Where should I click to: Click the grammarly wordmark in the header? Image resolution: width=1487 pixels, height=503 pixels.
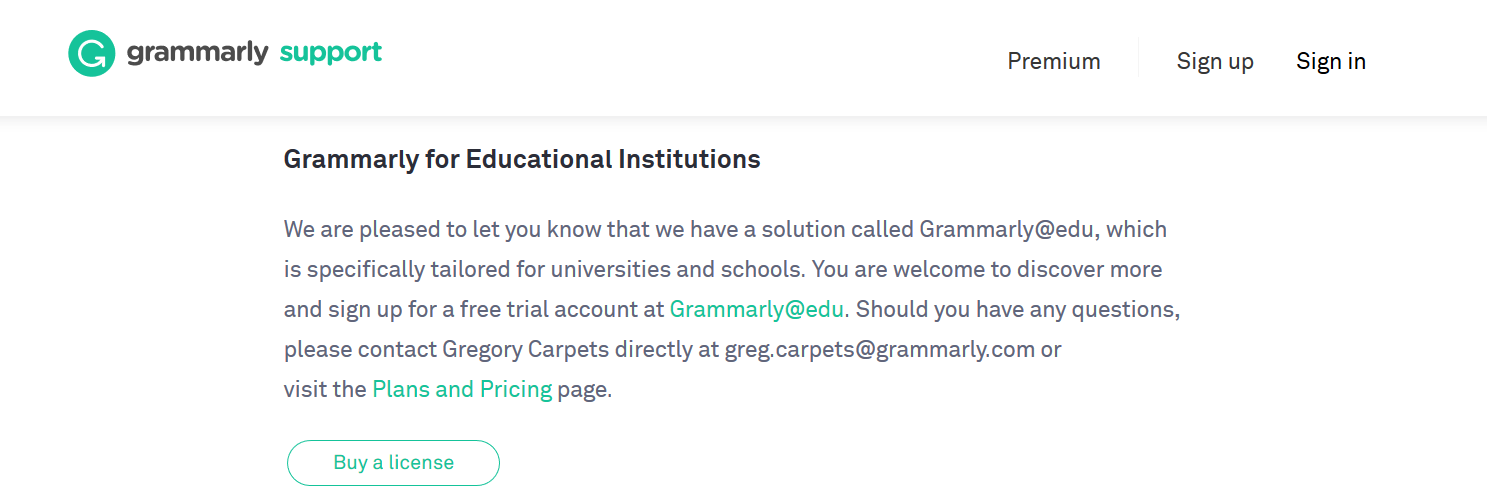pos(197,52)
